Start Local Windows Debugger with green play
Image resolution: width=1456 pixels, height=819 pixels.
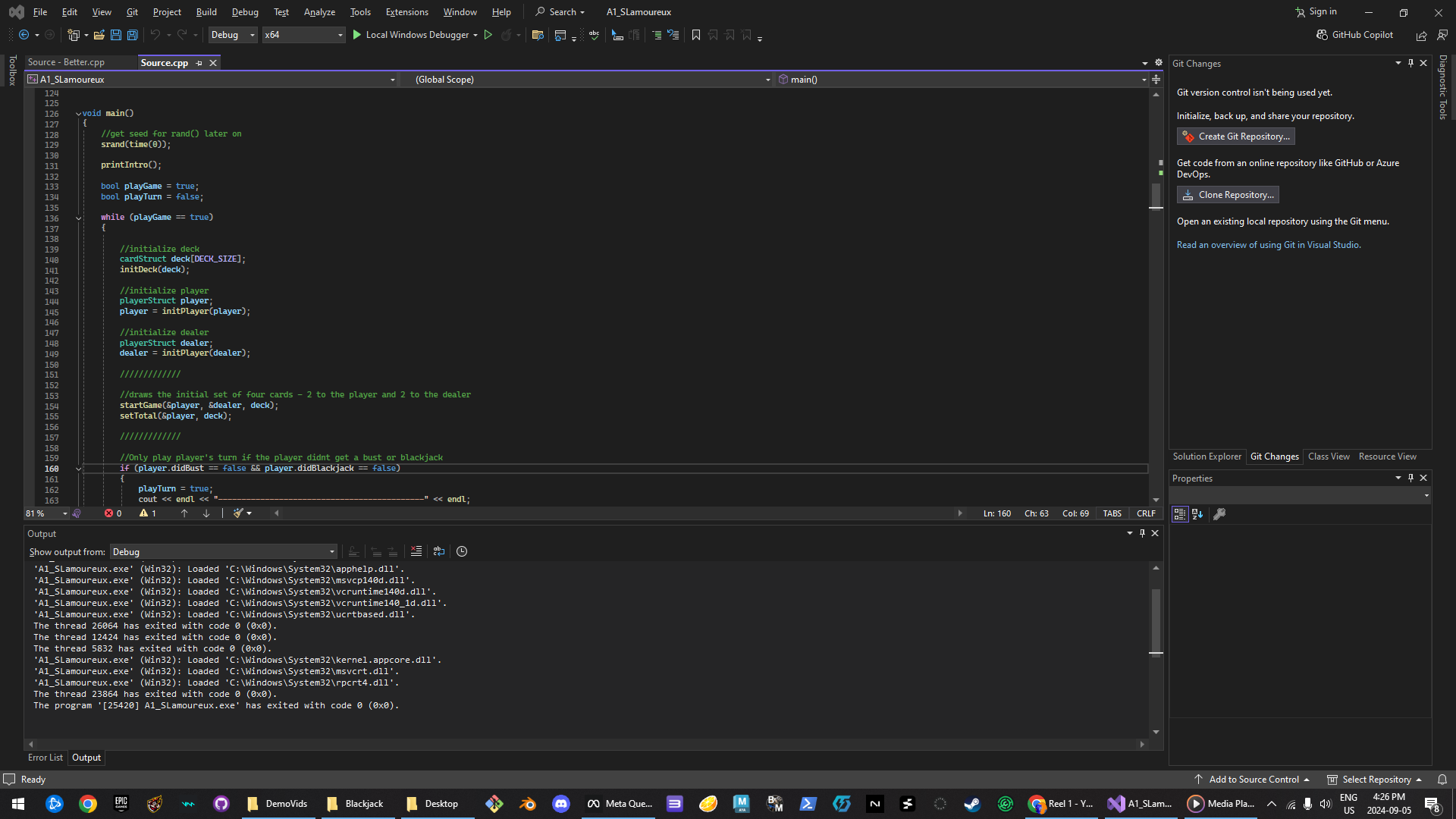pos(357,35)
